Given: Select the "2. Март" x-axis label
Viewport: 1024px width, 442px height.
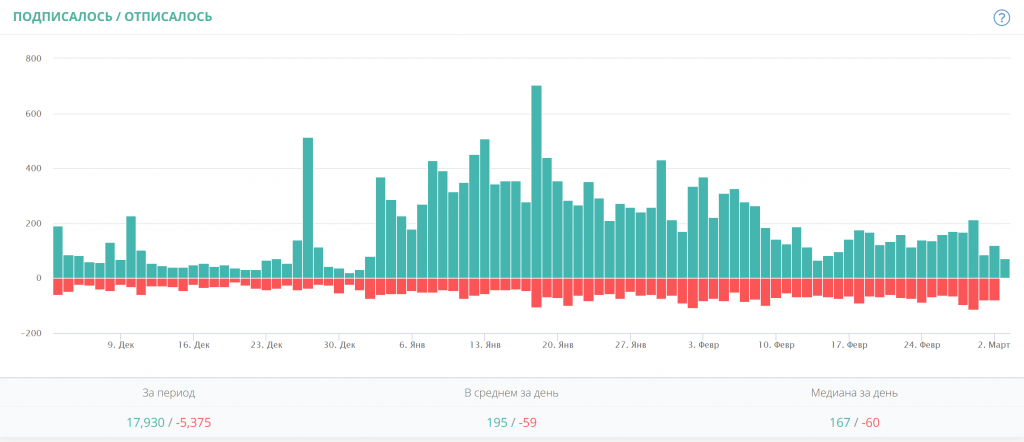Looking at the screenshot, I should tap(994, 344).
